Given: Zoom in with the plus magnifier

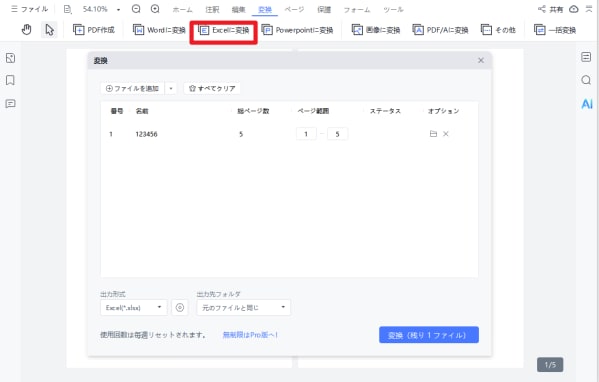Looking at the screenshot, I should pyautogui.click(x=155, y=9).
